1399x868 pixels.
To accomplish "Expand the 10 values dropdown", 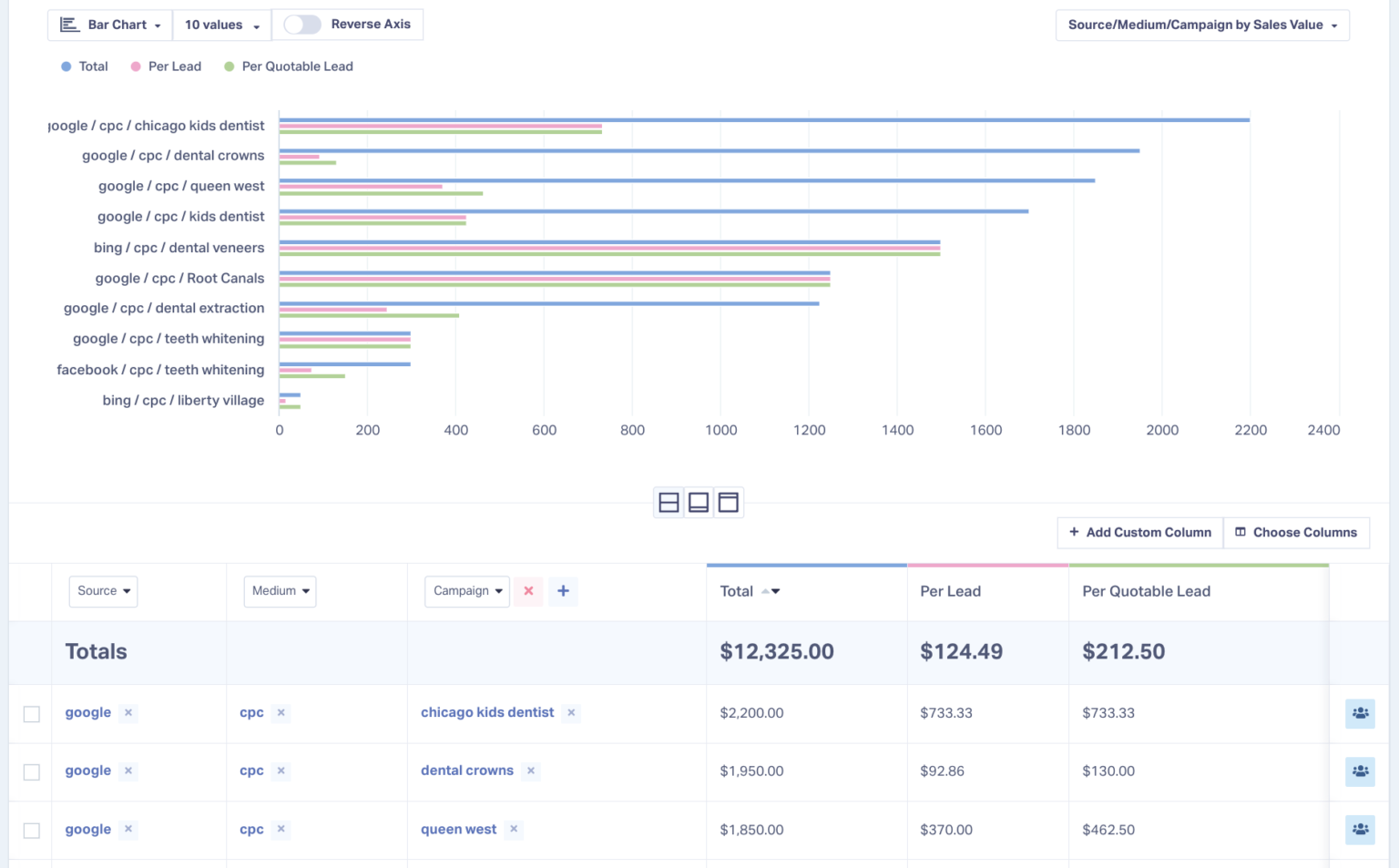I will click(x=219, y=24).
